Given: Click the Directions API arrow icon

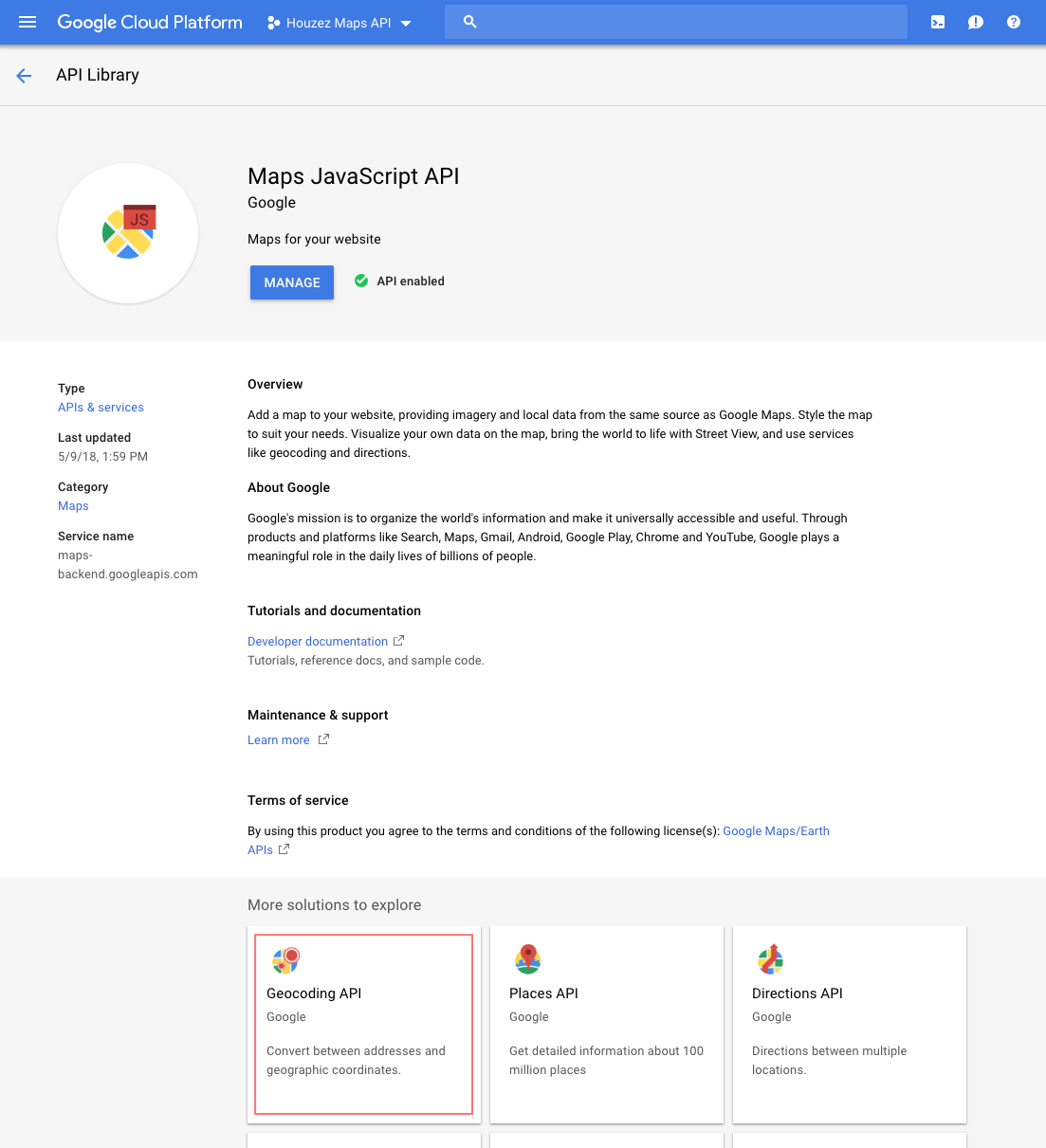Looking at the screenshot, I should pyautogui.click(x=771, y=959).
